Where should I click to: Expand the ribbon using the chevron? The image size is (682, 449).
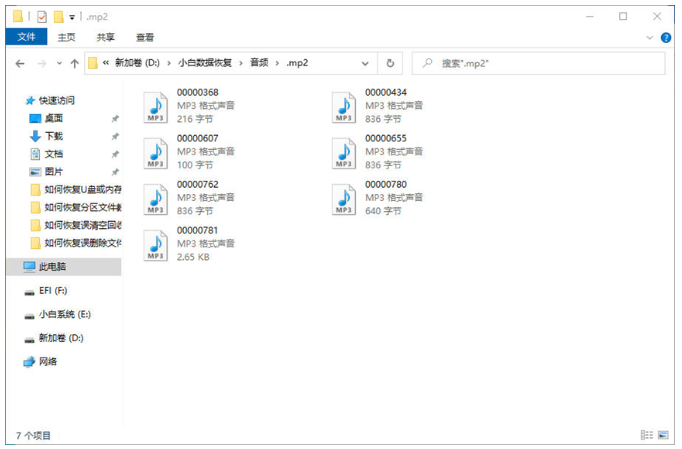point(652,37)
